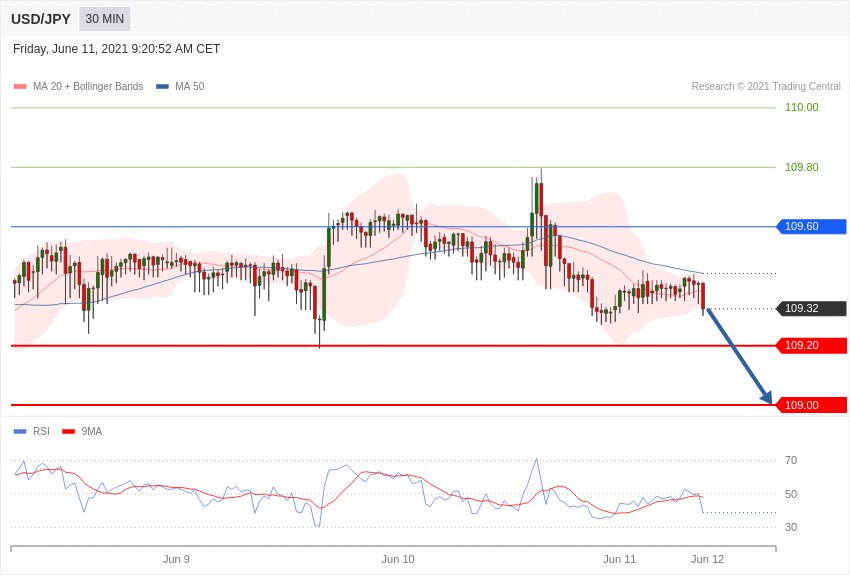Click the red 9MA legend swatch
850x576 pixels.
(68, 431)
